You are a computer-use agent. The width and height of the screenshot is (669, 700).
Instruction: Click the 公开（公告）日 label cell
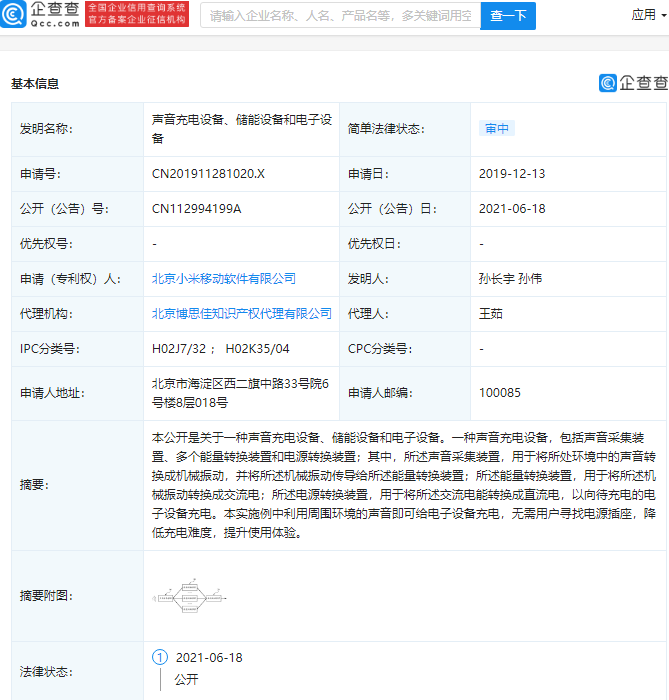[x=405, y=209]
